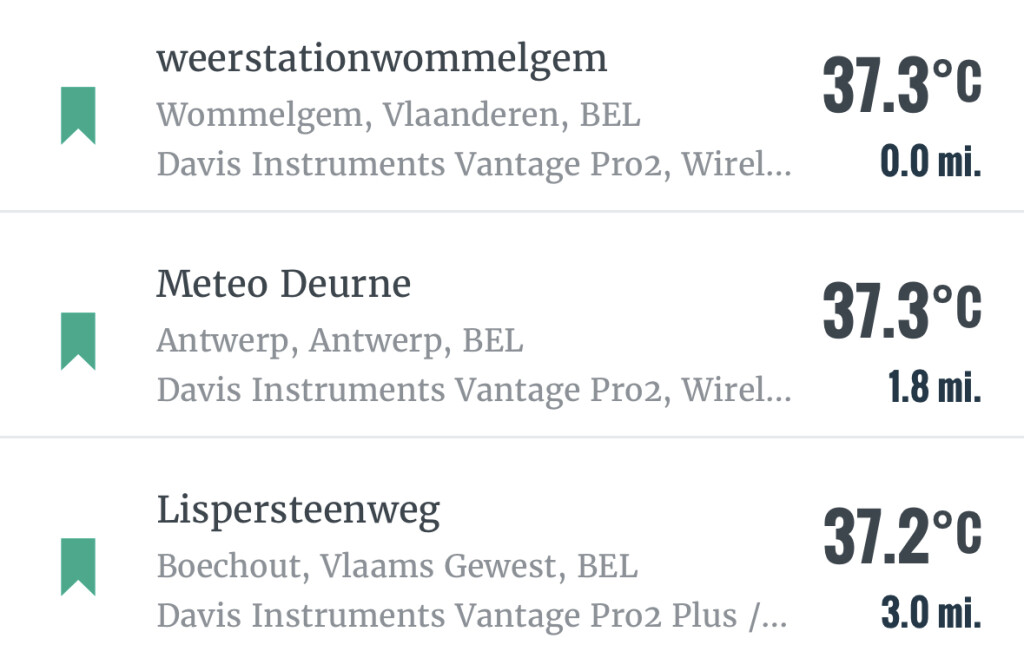Select the device description under Antwerp, Antwerp
Image resolution: width=1024 pixels, height=658 pixels.
click(x=473, y=390)
